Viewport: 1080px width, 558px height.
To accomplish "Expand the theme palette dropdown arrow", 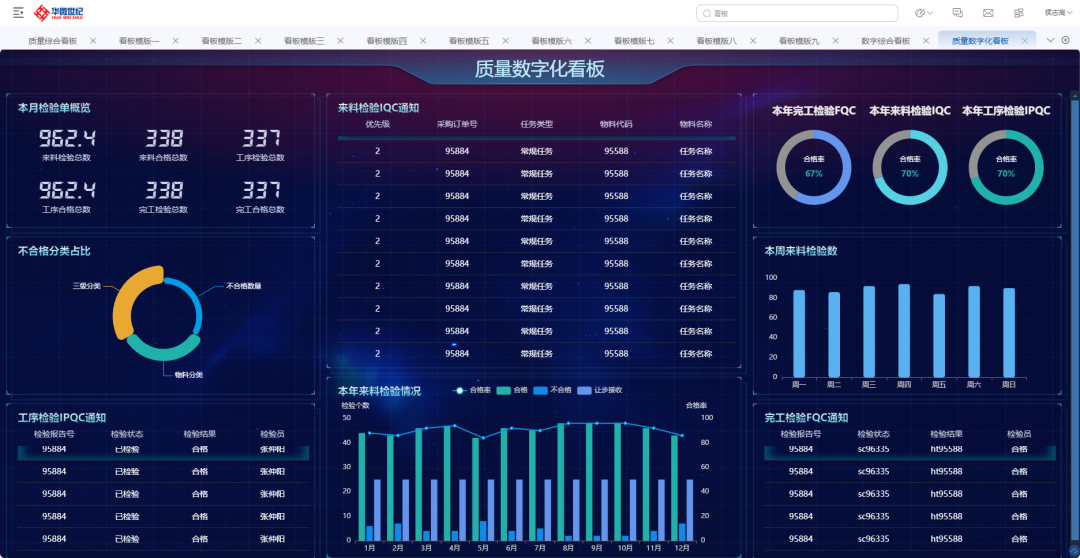I will tap(930, 13).
